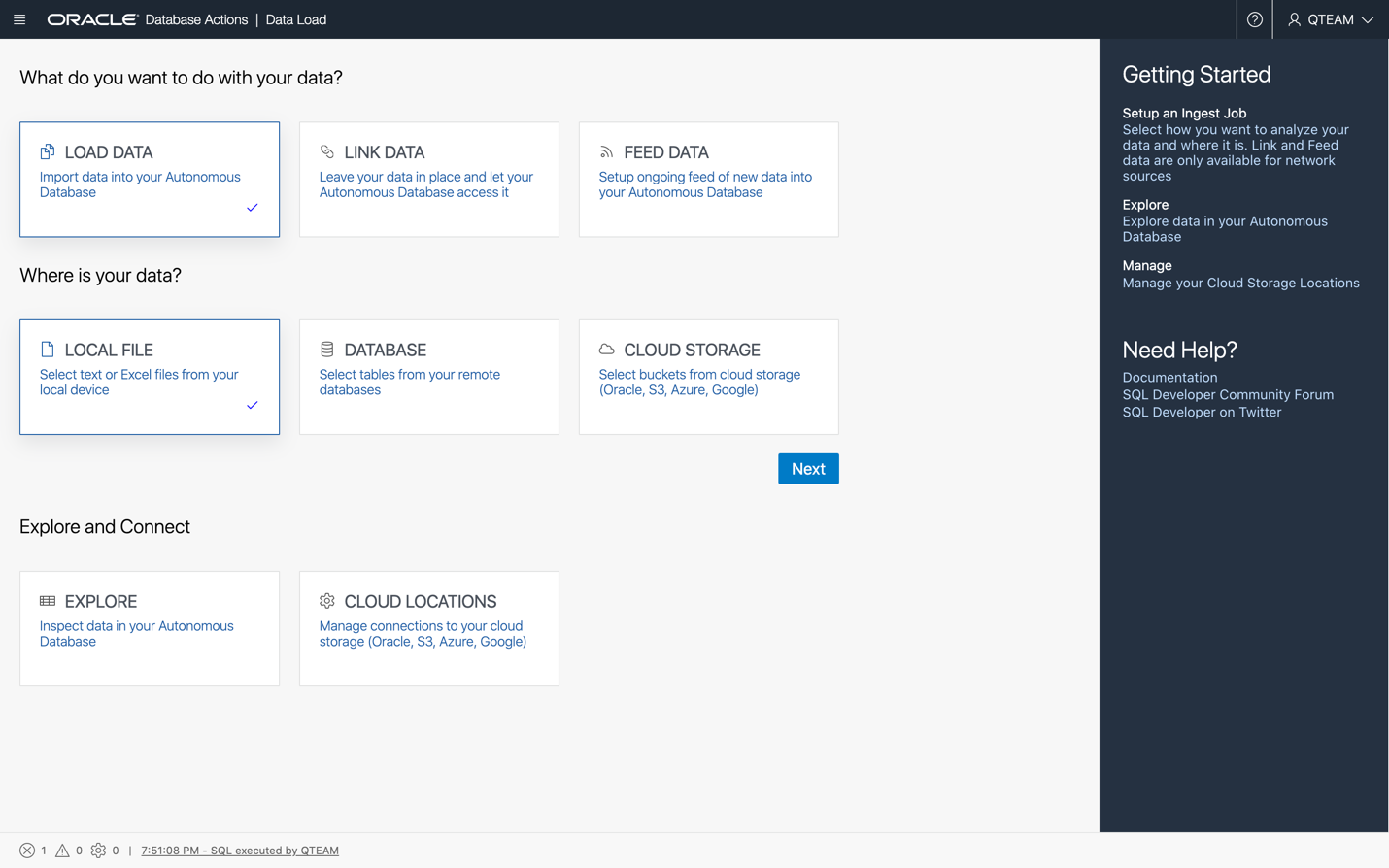
Task: Open SQL Developer on Twitter link
Action: 1202,413
